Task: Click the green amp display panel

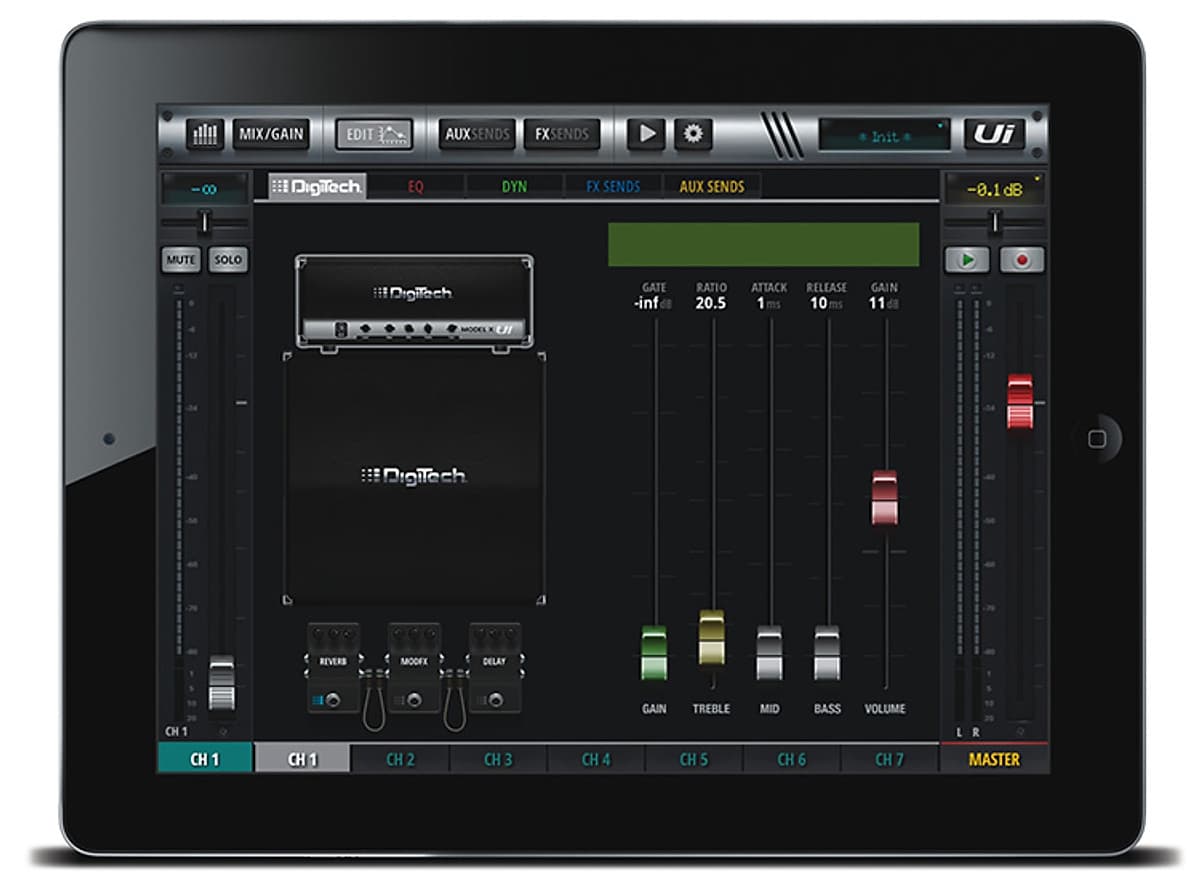Action: coord(764,244)
